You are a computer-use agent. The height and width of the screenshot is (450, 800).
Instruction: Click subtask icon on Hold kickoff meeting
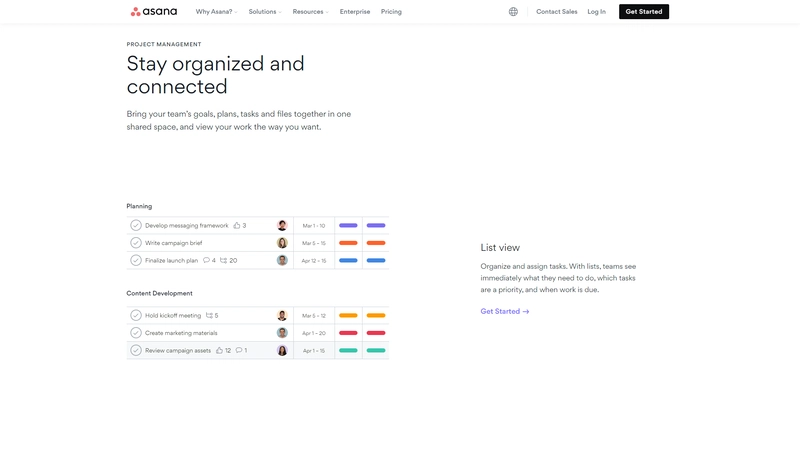click(x=209, y=315)
